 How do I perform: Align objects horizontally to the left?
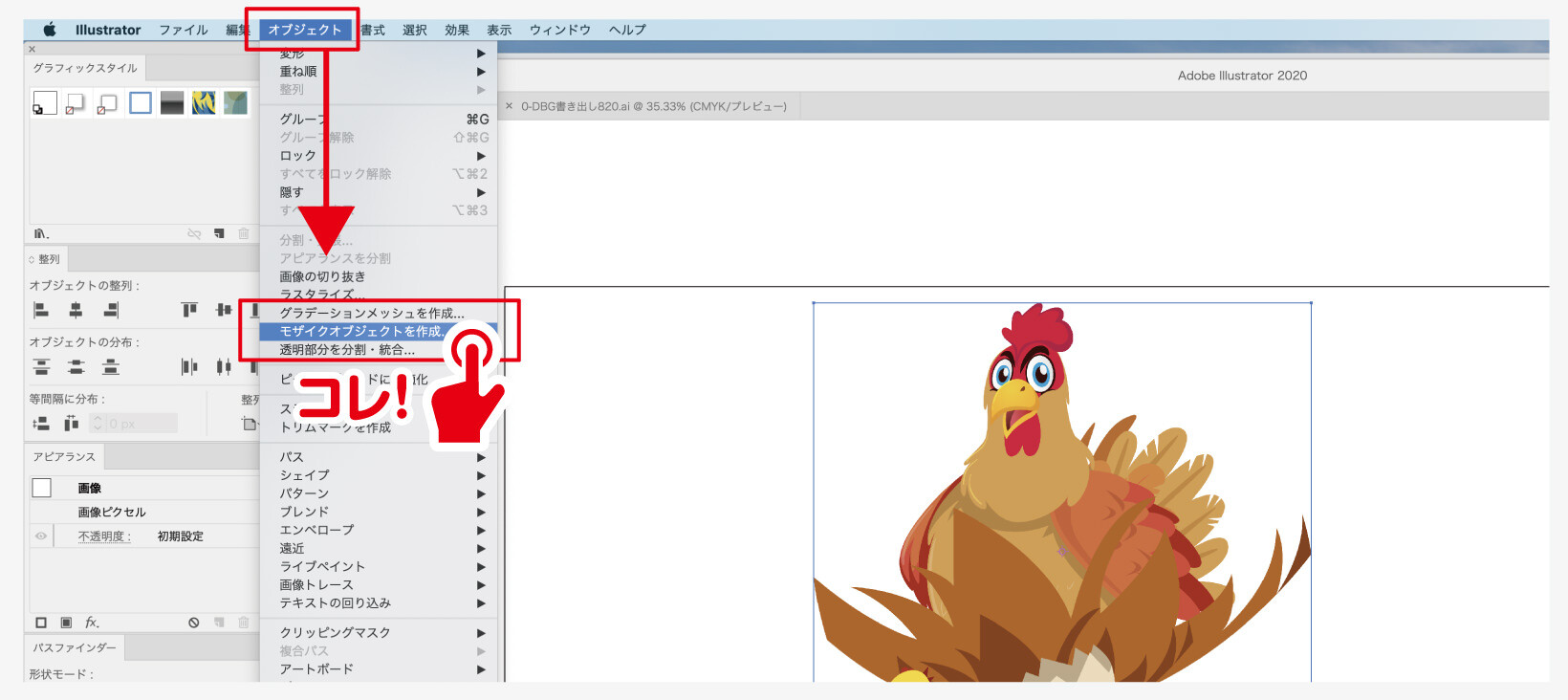41,310
